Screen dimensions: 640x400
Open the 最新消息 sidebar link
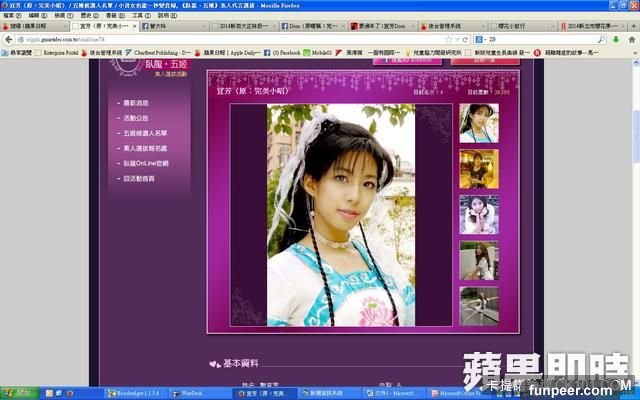[136, 103]
